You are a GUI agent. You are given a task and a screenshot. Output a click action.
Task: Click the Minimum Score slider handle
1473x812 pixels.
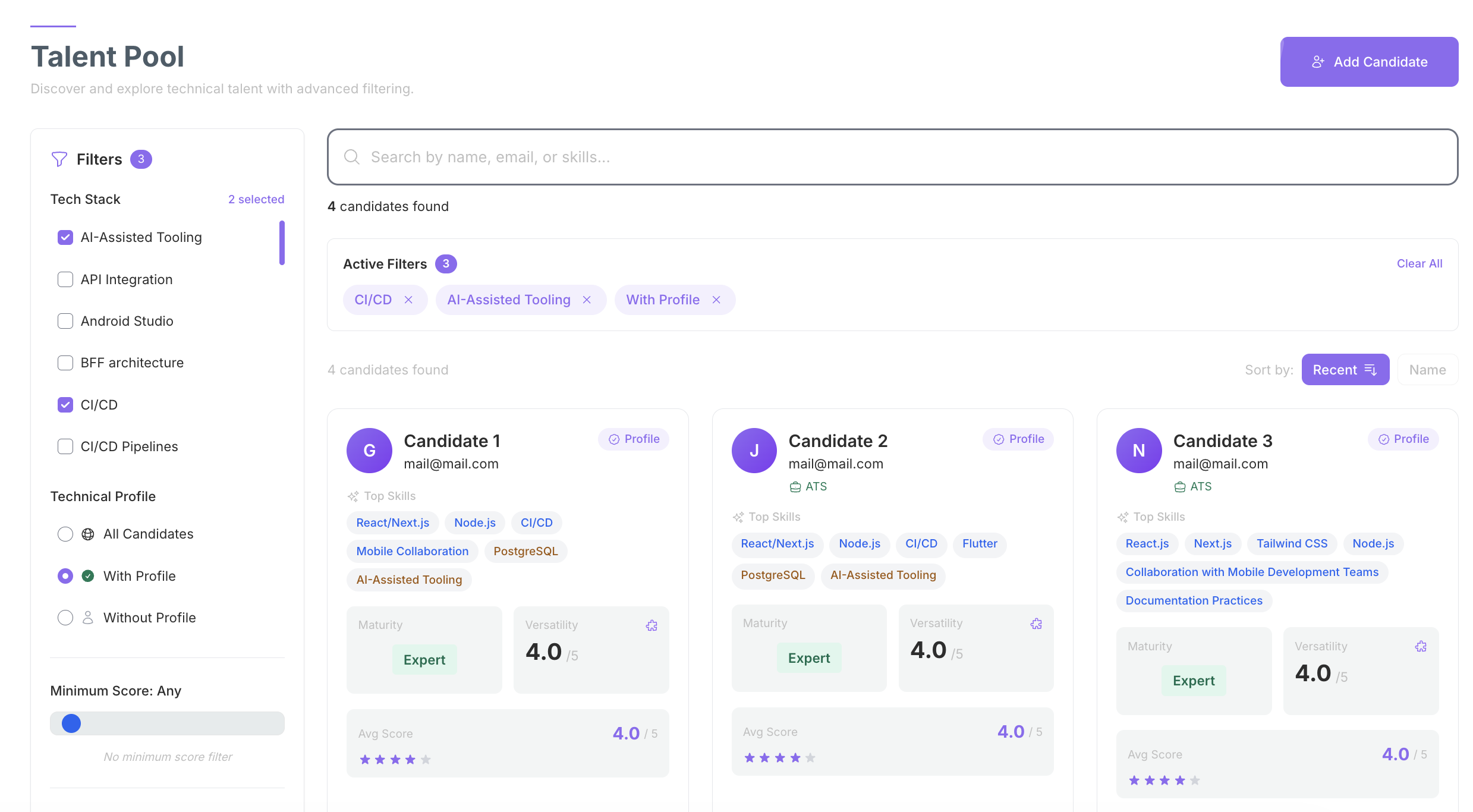pyautogui.click(x=71, y=723)
